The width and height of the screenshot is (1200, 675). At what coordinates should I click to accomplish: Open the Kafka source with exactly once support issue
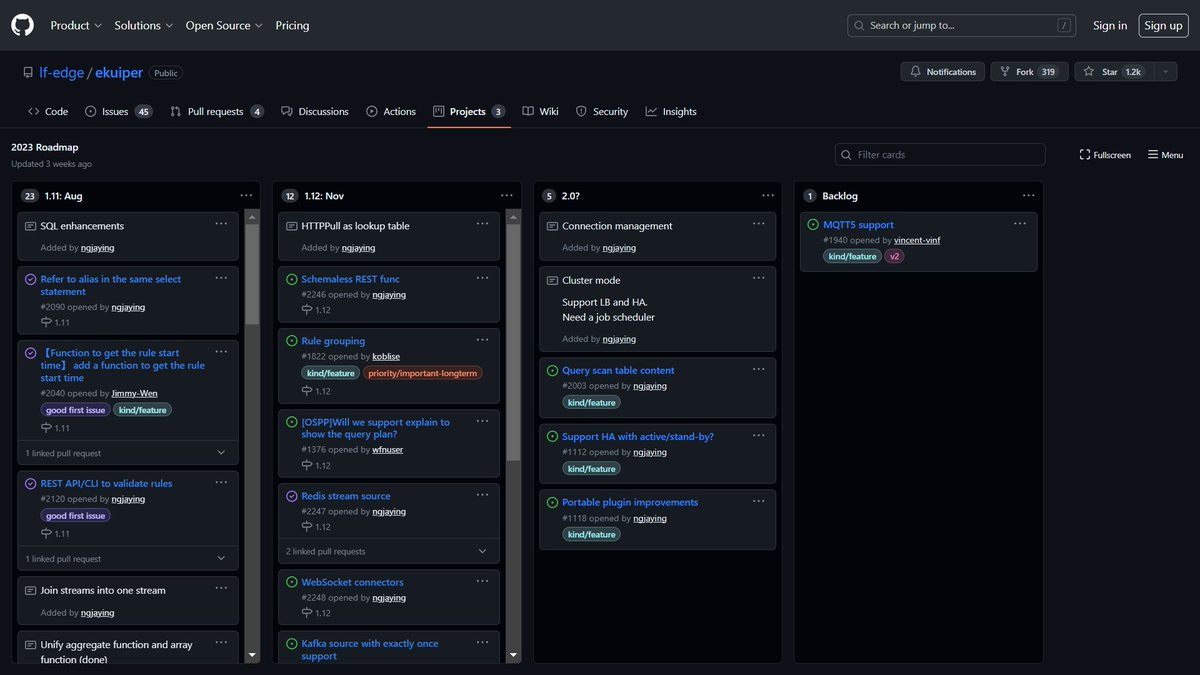click(369, 650)
